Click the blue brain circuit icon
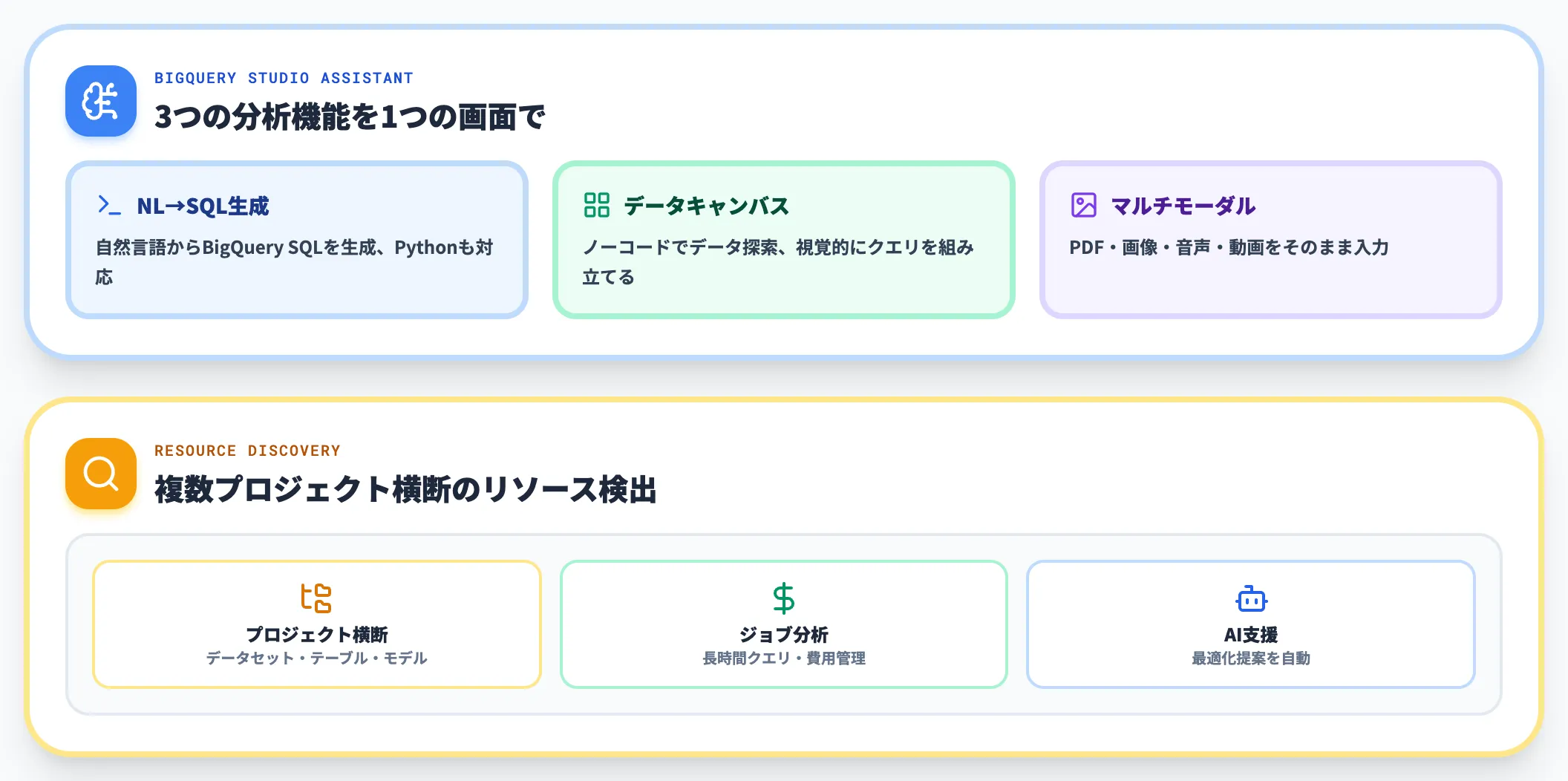Screen dimensions: 1568x781 tap(101, 101)
